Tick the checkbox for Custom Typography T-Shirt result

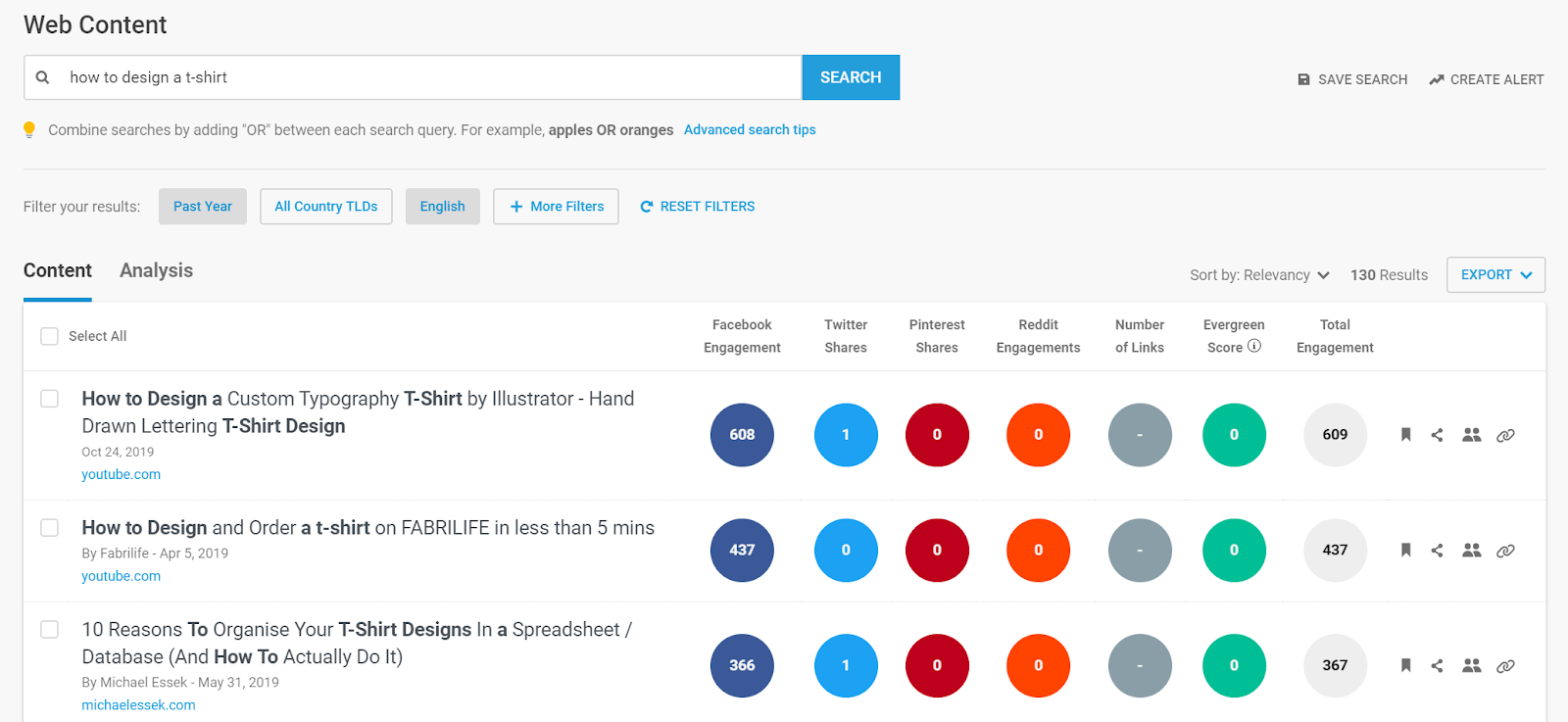(50, 399)
